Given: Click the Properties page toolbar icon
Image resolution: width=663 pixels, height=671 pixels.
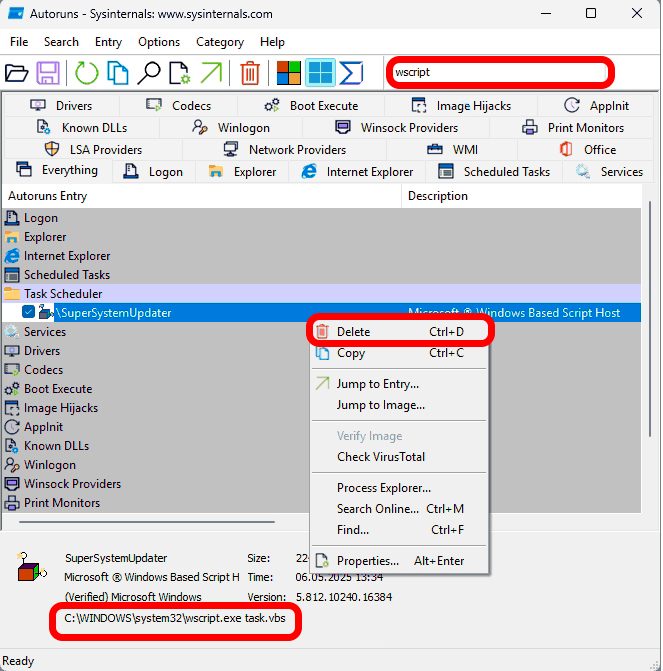Looking at the screenshot, I should pos(179,73).
